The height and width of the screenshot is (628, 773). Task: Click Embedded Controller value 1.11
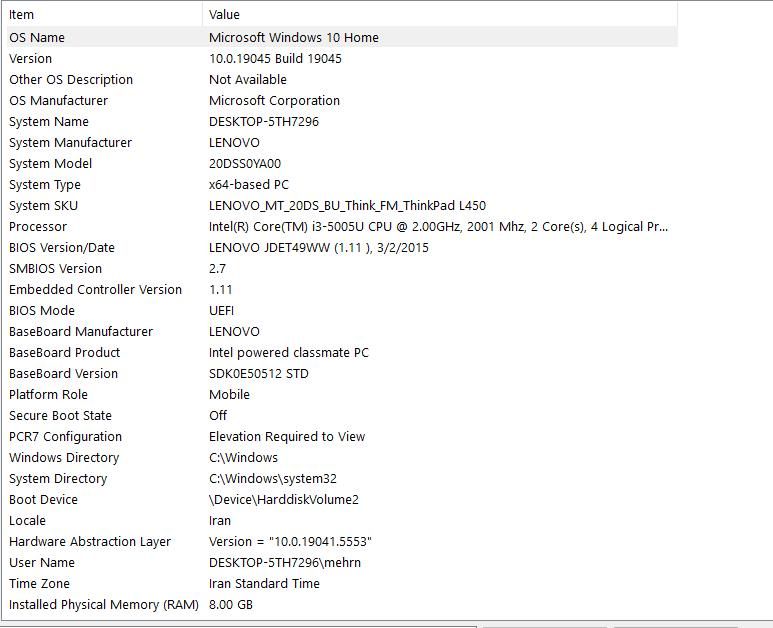pyautogui.click(x=220, y=289)
